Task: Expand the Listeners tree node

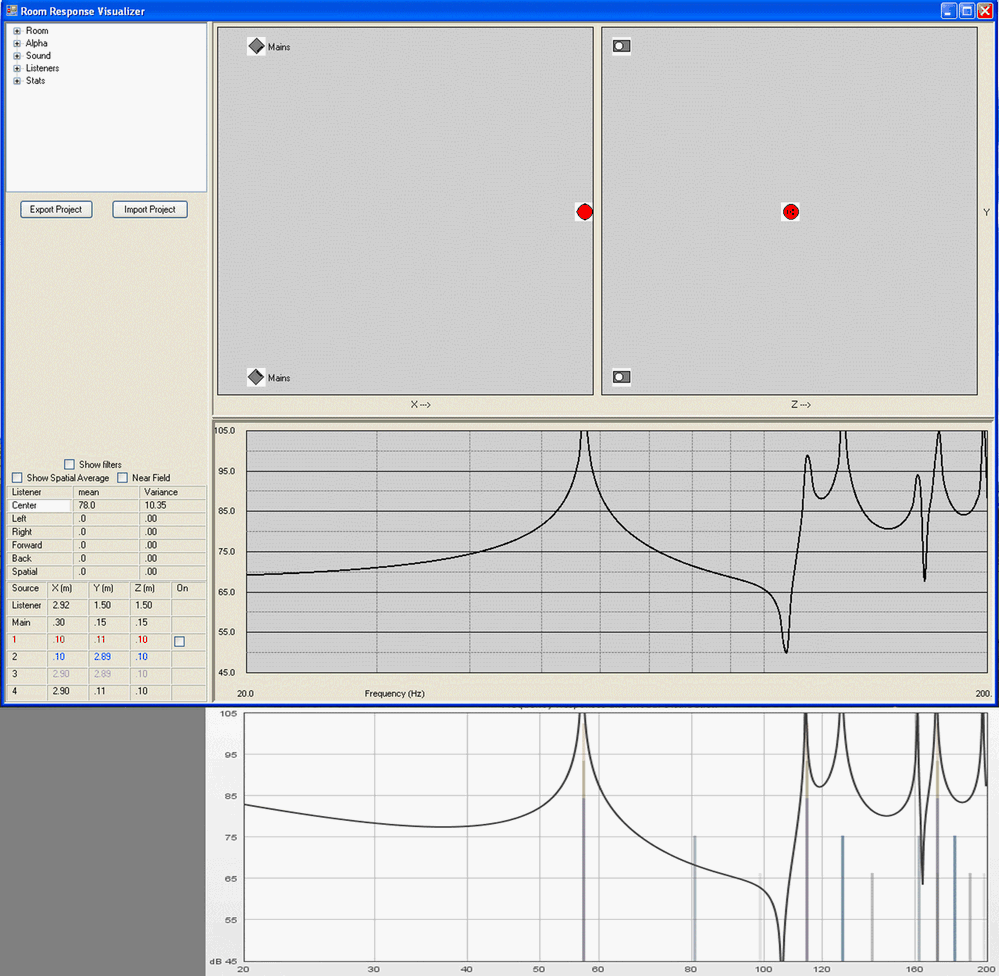Action: [x=17, y=68]
